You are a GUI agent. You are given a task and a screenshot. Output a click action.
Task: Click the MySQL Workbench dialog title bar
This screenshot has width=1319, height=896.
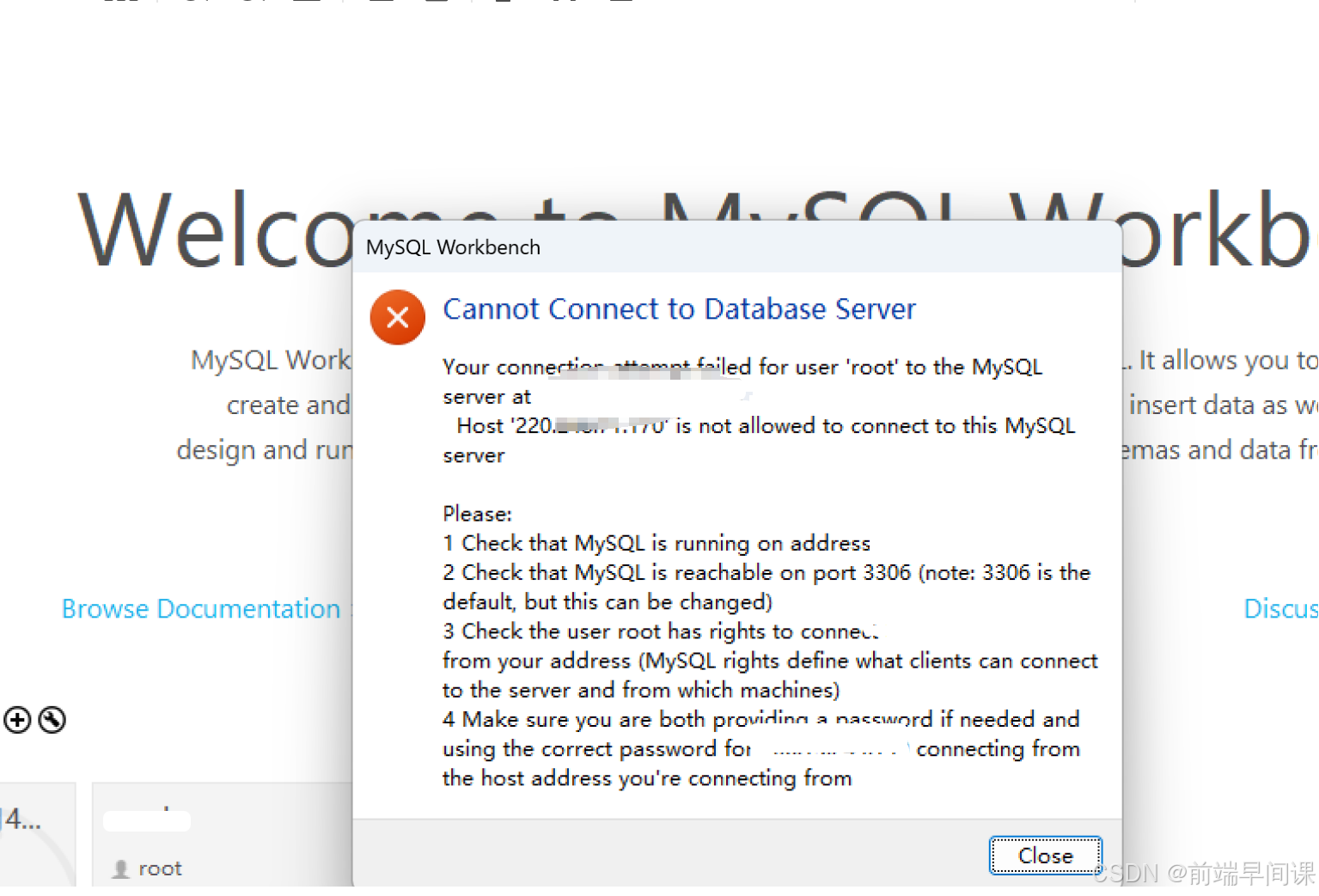(687, 247)
